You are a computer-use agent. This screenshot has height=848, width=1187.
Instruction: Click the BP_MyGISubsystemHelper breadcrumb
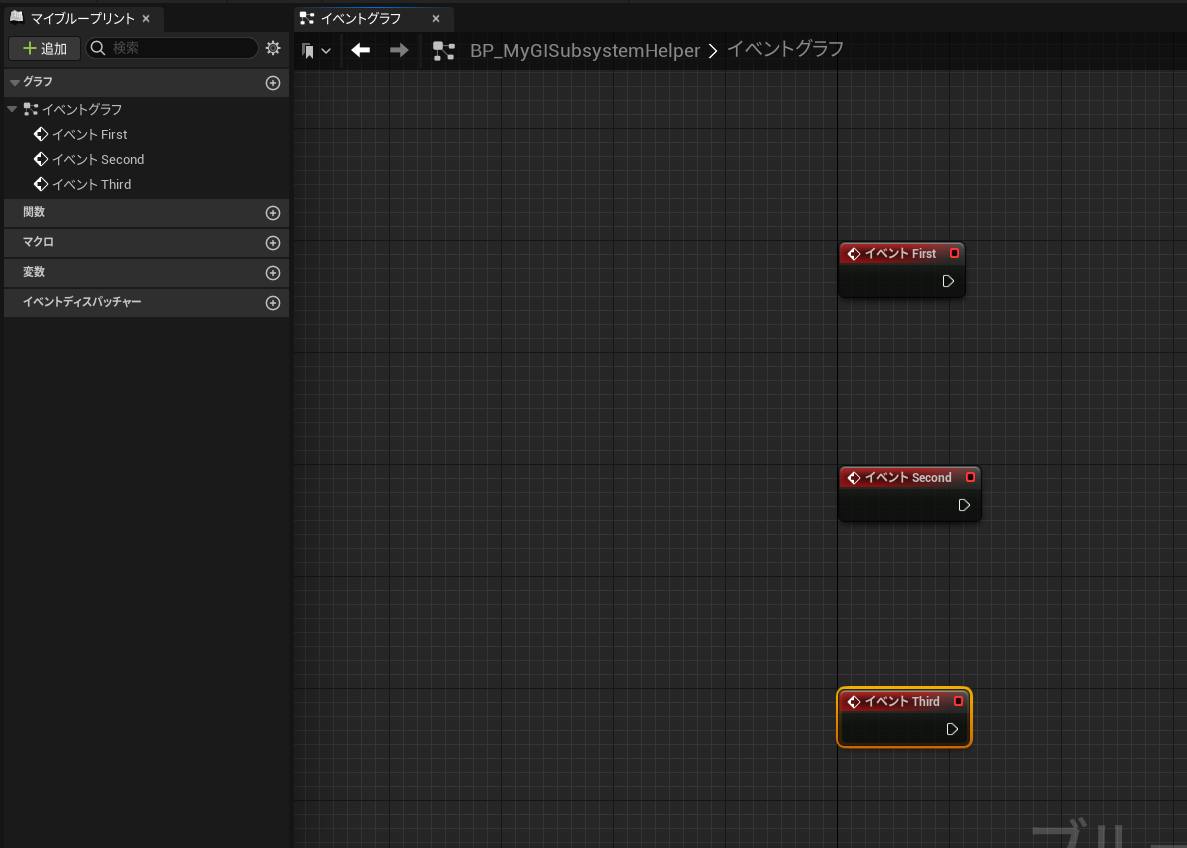coord(584,51)
